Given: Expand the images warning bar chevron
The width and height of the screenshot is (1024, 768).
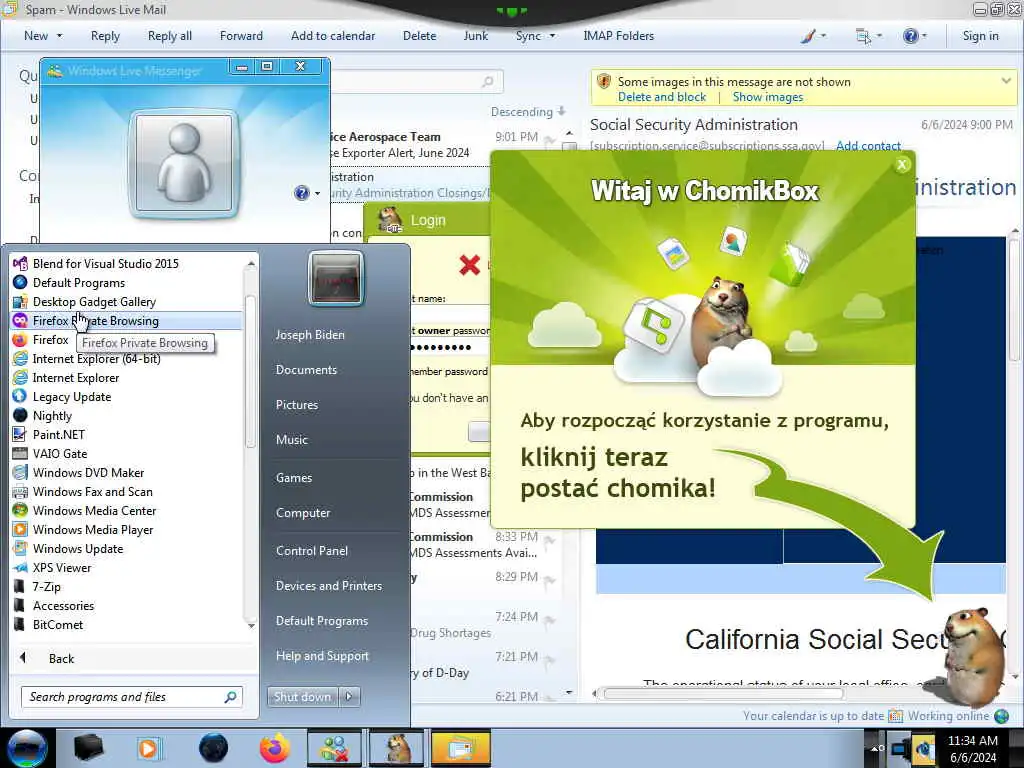Looking at the screenshot, I should pyautogui.click(x=1006, y=81).
